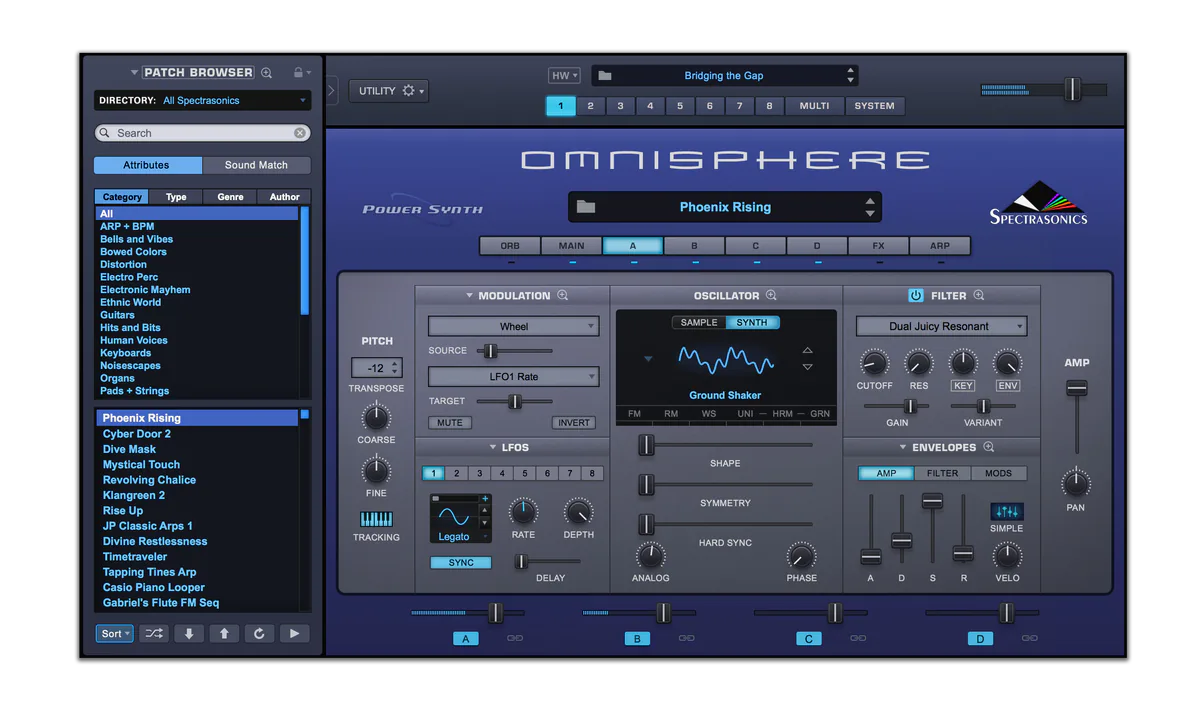1200x723 pixels.
Task: Toggle the keyboard Tracking icon
Action: pos(376,520)
